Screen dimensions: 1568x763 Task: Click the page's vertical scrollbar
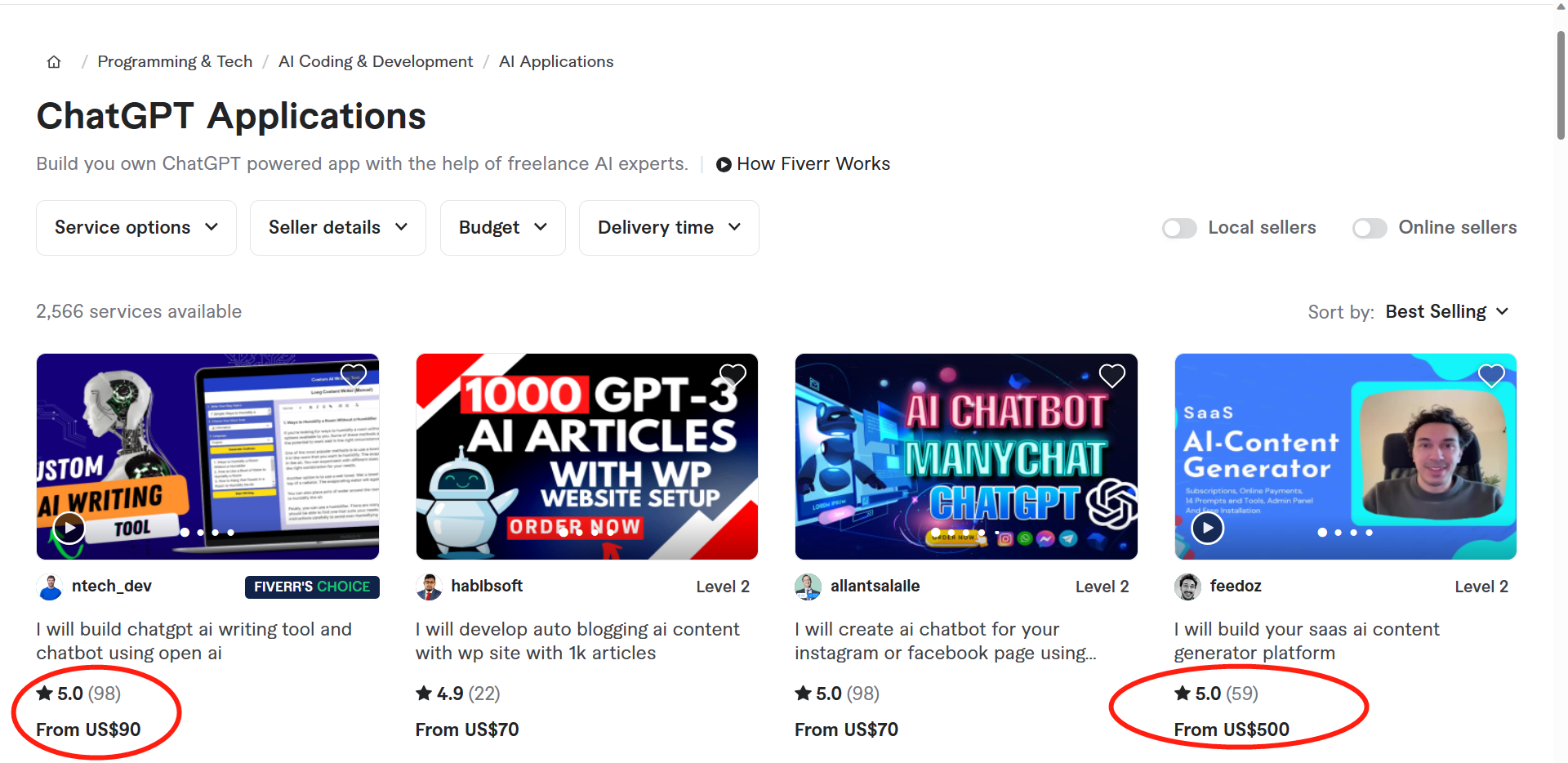pyautogui.click(x=1561, y=86)
